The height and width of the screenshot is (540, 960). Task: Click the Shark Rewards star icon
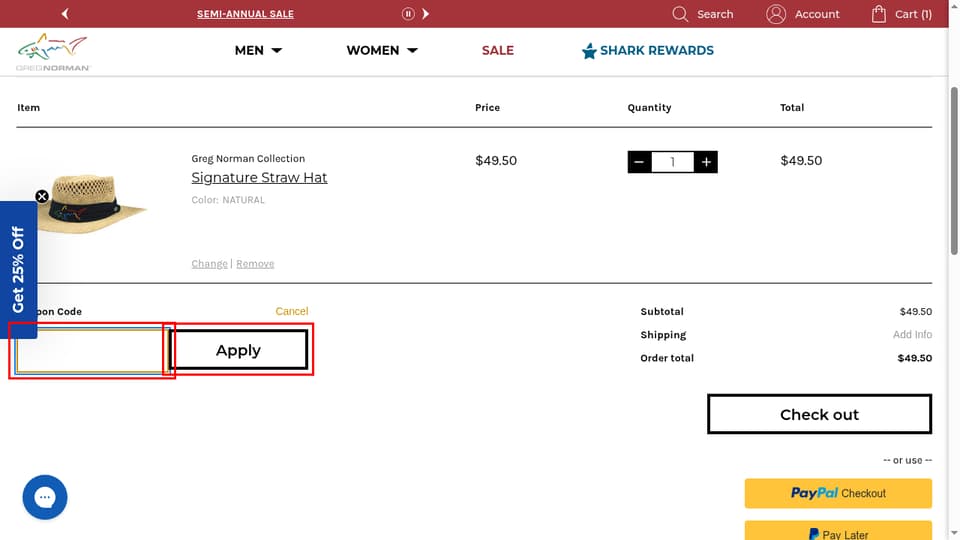[589, 51]
